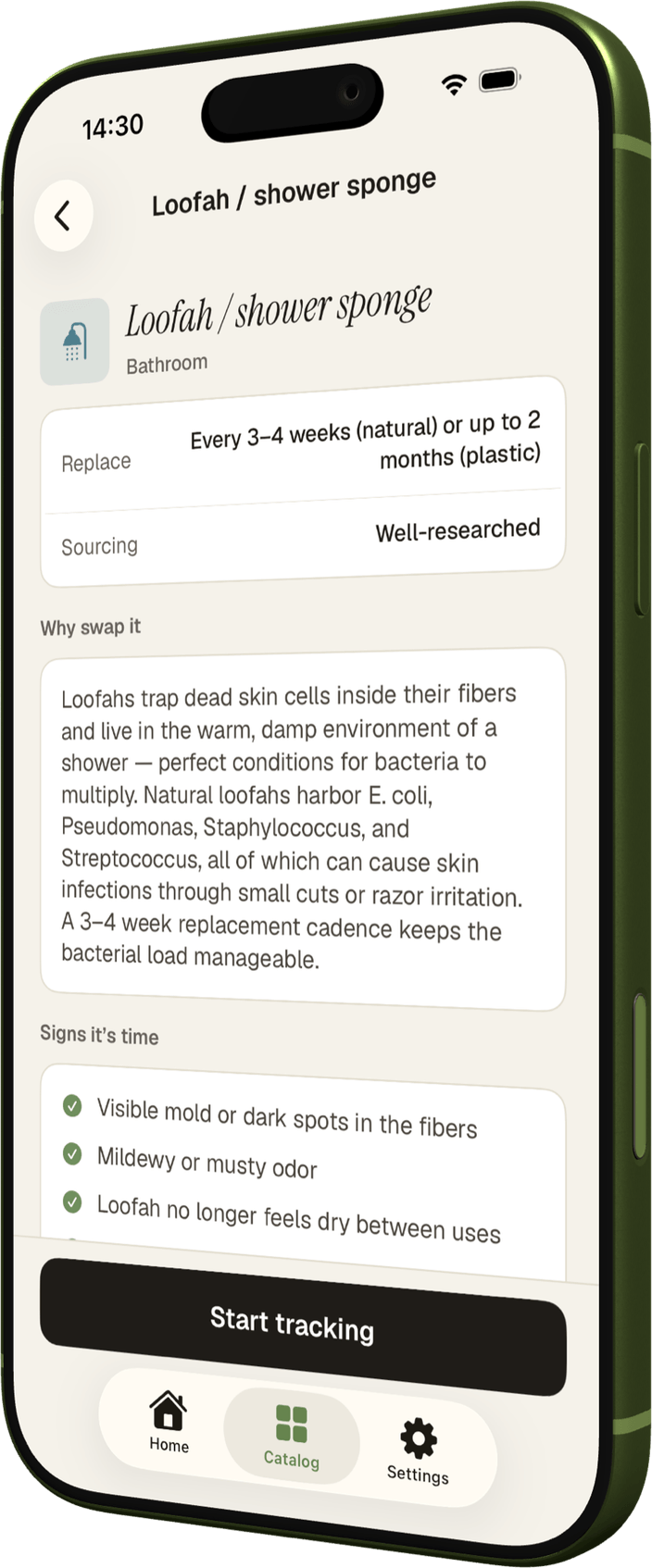Screen dimensions: 652x1568
Task: Tap the Sourcing Well-researched row
Action: tap(303, 539)
